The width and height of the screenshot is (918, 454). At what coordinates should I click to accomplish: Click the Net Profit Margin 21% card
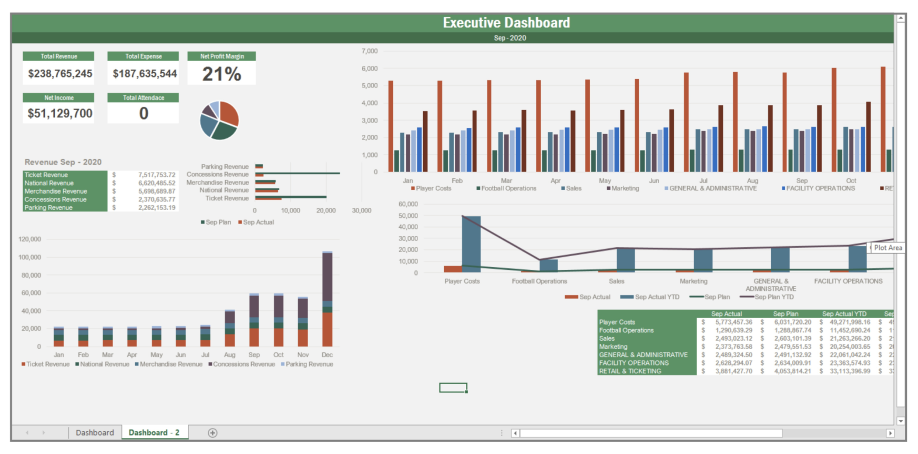222,73
